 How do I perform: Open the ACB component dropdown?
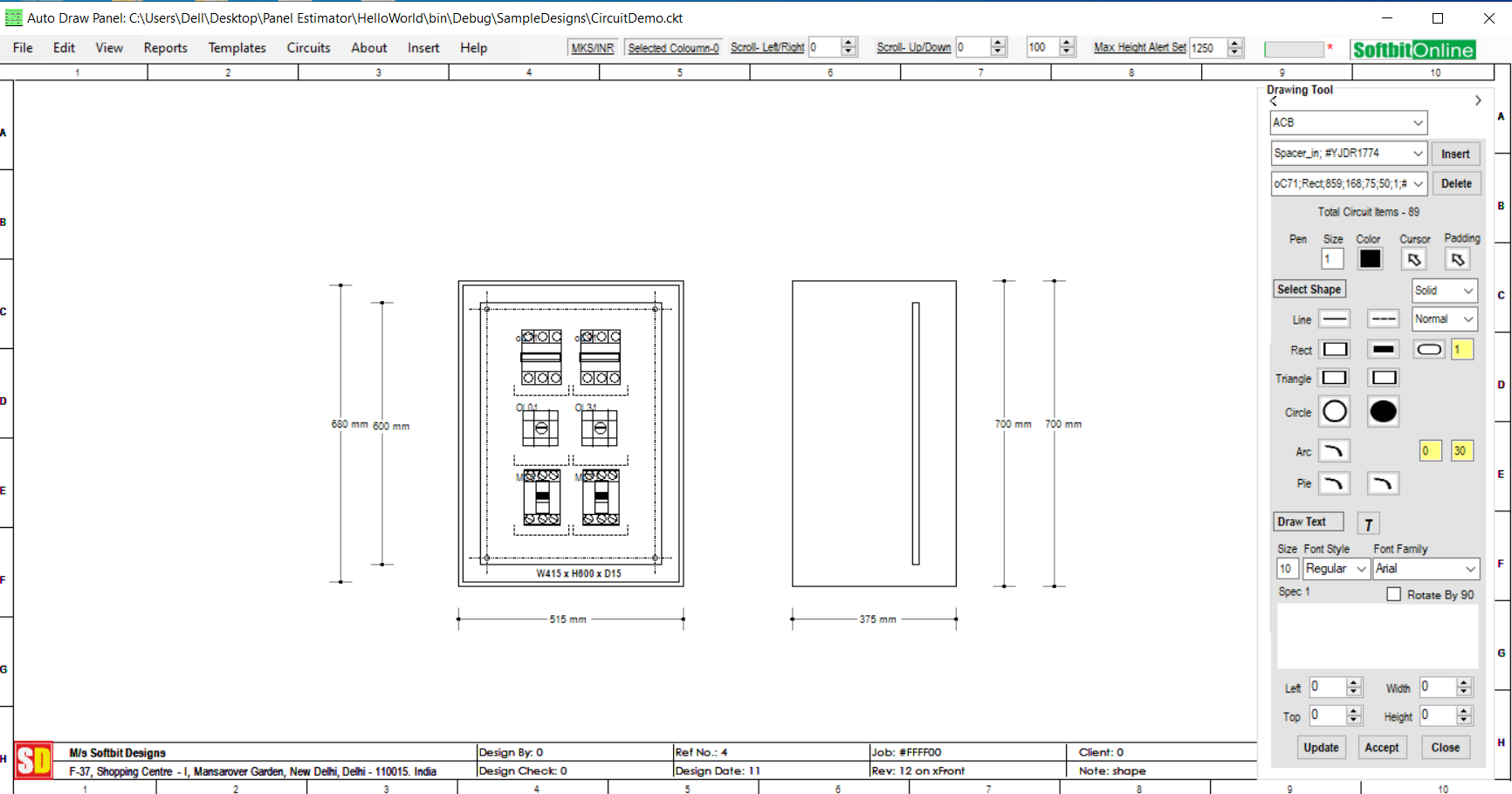[1348, 123]
